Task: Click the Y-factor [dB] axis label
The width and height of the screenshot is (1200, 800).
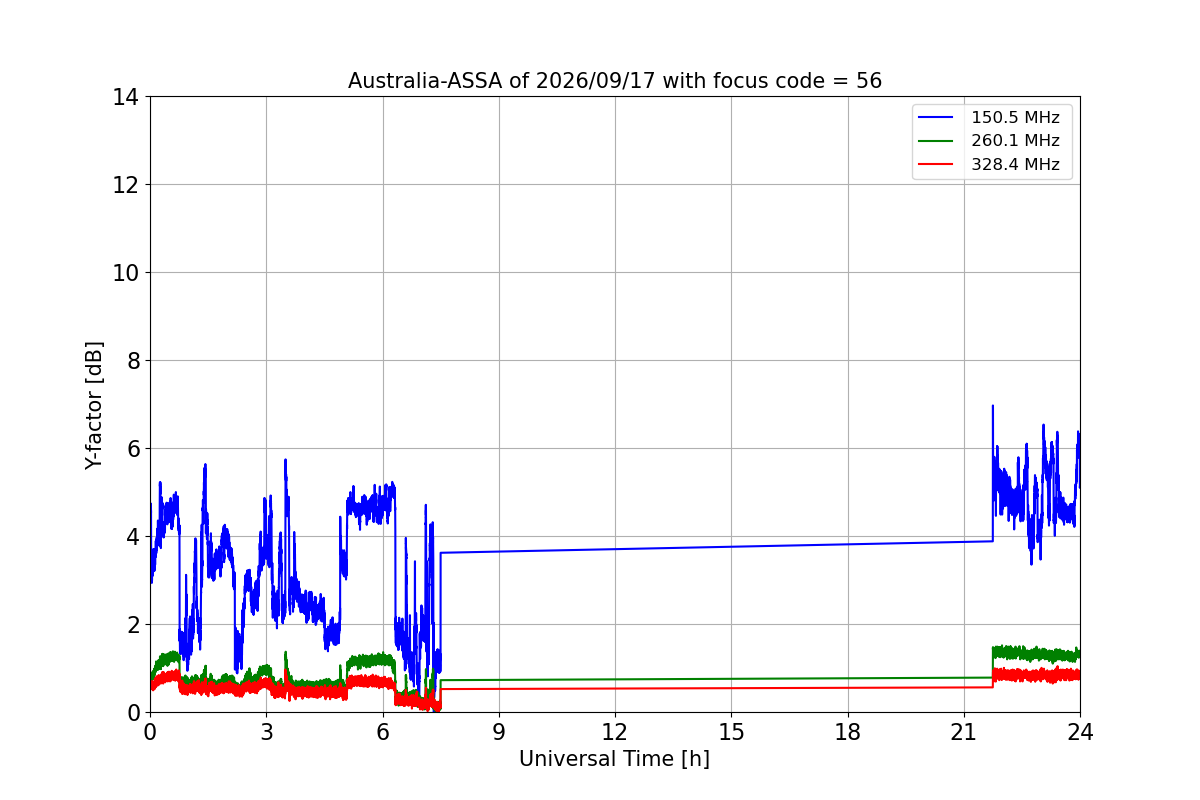Action: tap(94, 405)
